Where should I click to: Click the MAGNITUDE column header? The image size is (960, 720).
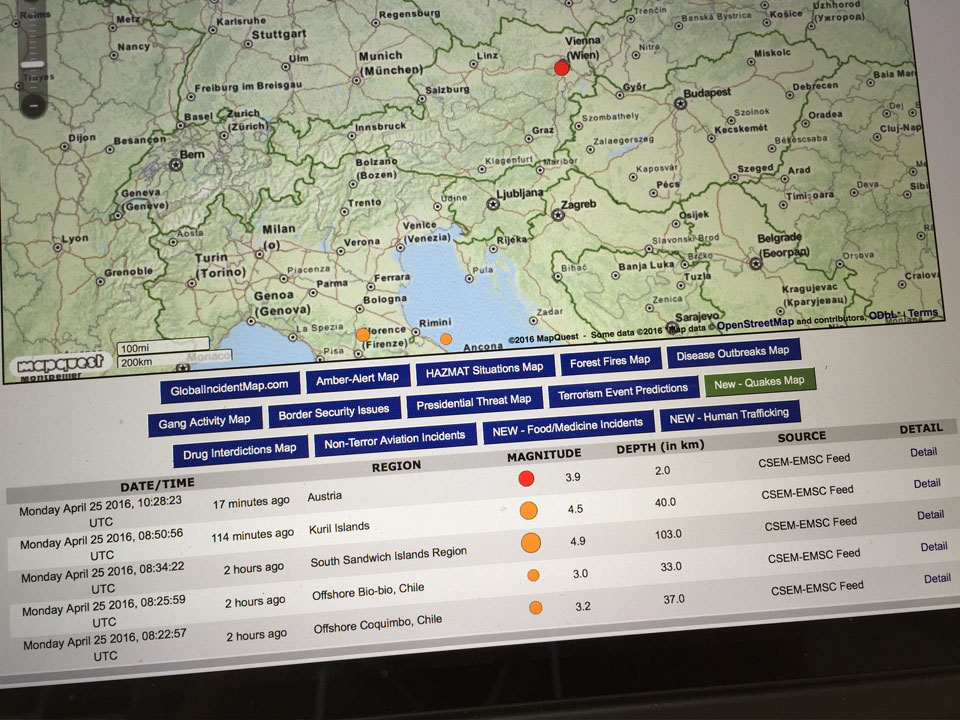pos(544,455)
